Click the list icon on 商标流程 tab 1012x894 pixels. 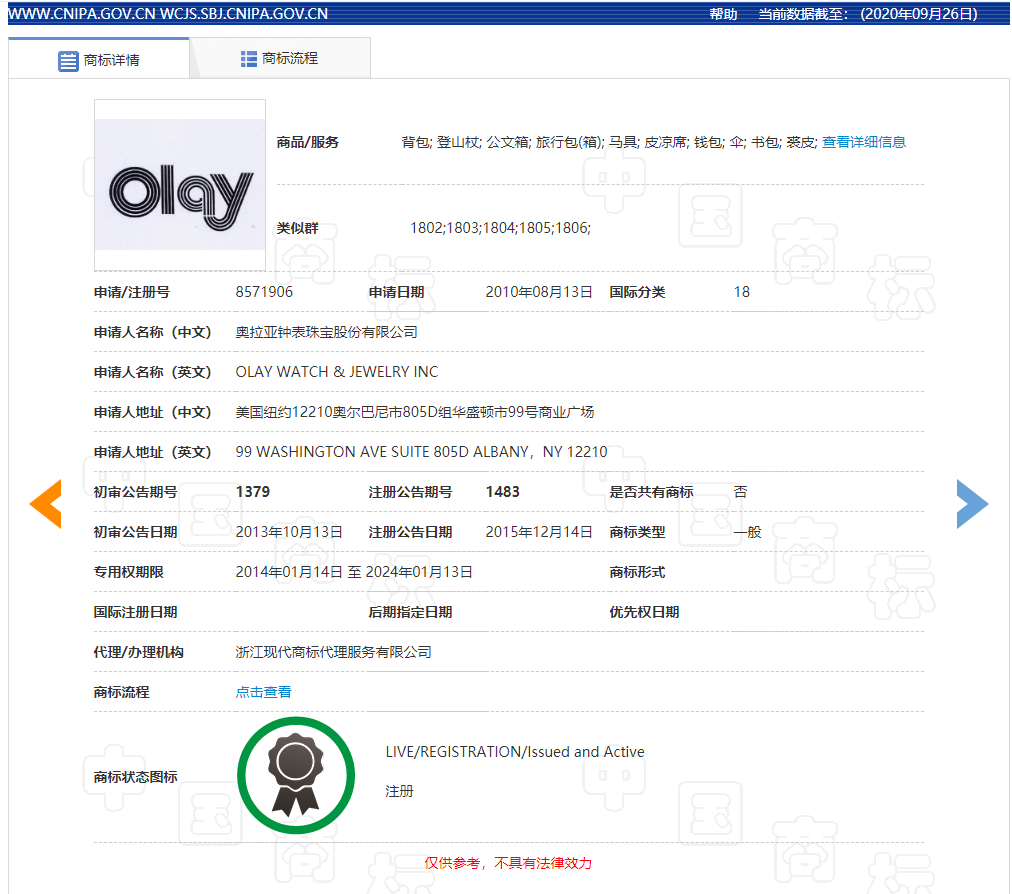point(247,58)
